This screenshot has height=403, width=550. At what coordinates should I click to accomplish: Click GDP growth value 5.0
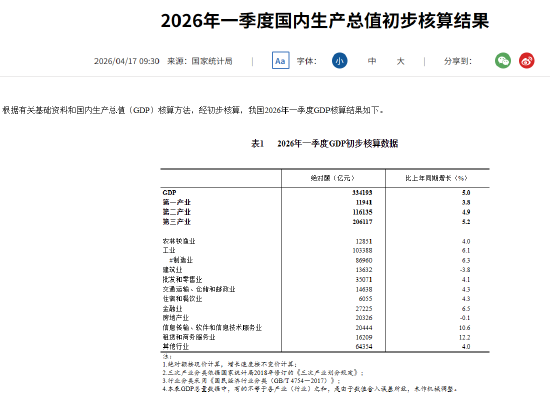coord(466,193)
